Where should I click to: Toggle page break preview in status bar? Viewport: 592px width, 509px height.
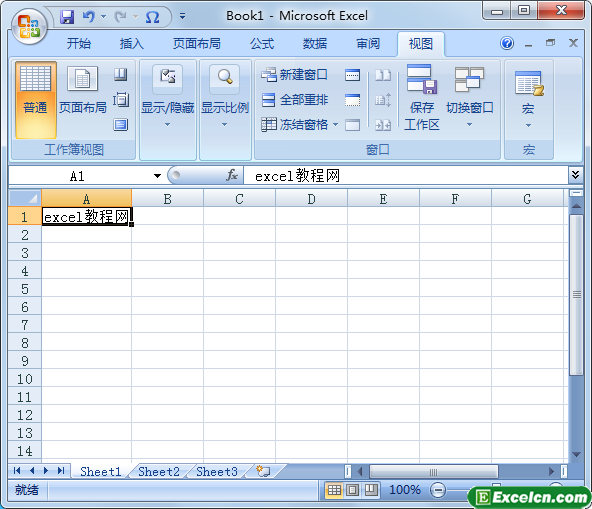[371, 490]
